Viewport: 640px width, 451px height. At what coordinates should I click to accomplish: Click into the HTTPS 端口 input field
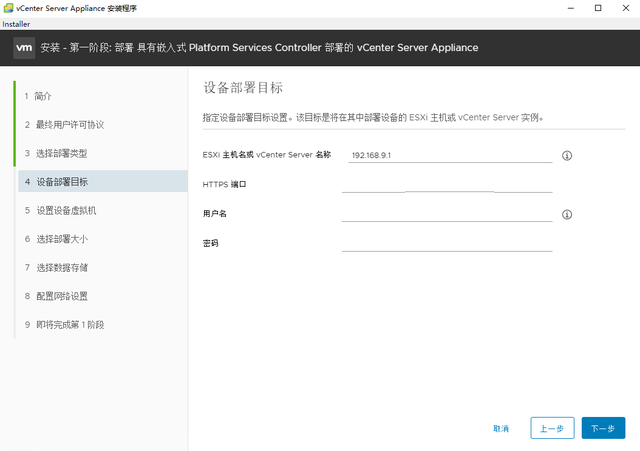click(447, 184)
